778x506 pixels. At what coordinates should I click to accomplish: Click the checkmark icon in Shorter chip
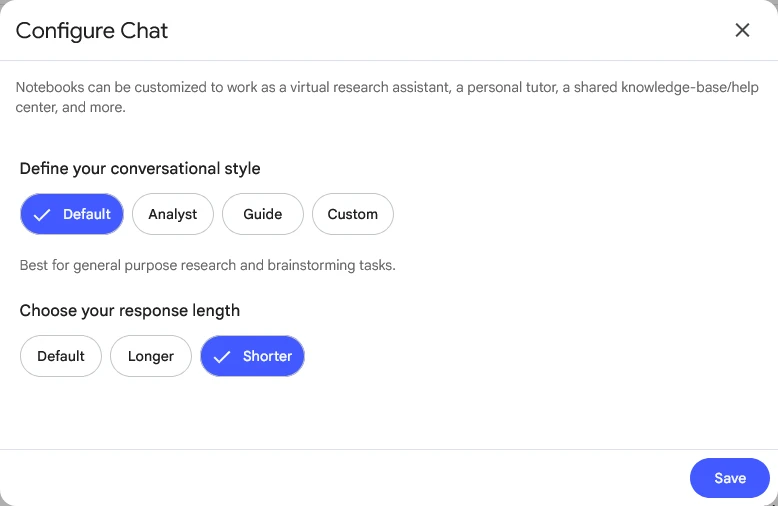point(222,357)
